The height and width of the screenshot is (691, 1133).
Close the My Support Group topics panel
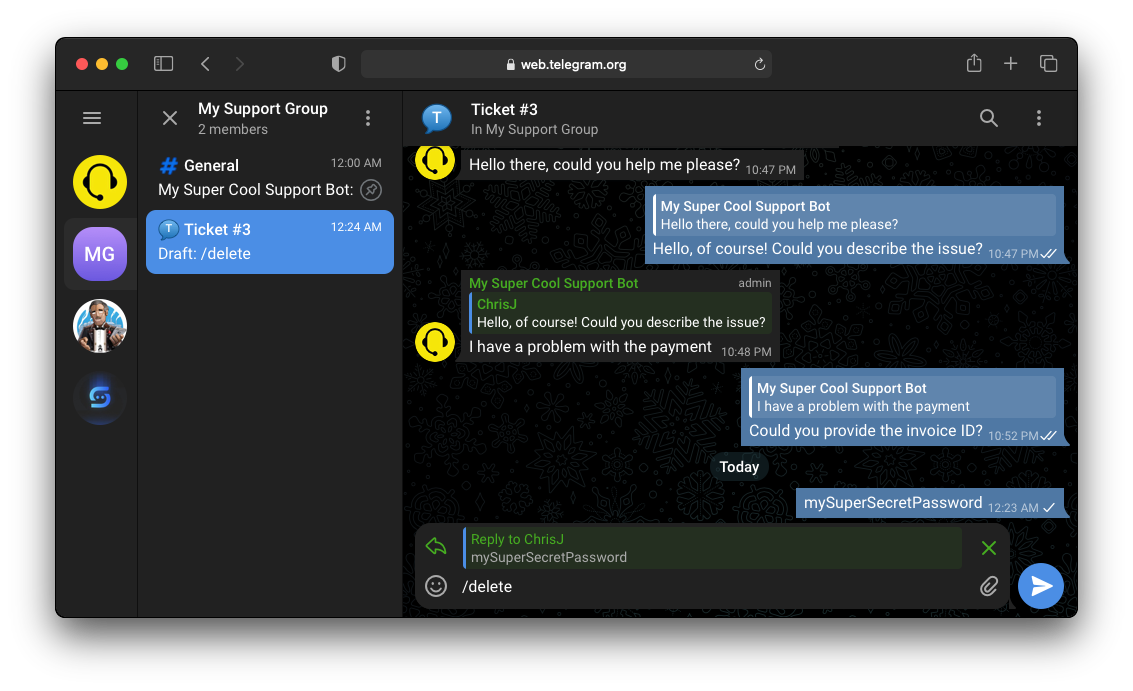point(170,118)
